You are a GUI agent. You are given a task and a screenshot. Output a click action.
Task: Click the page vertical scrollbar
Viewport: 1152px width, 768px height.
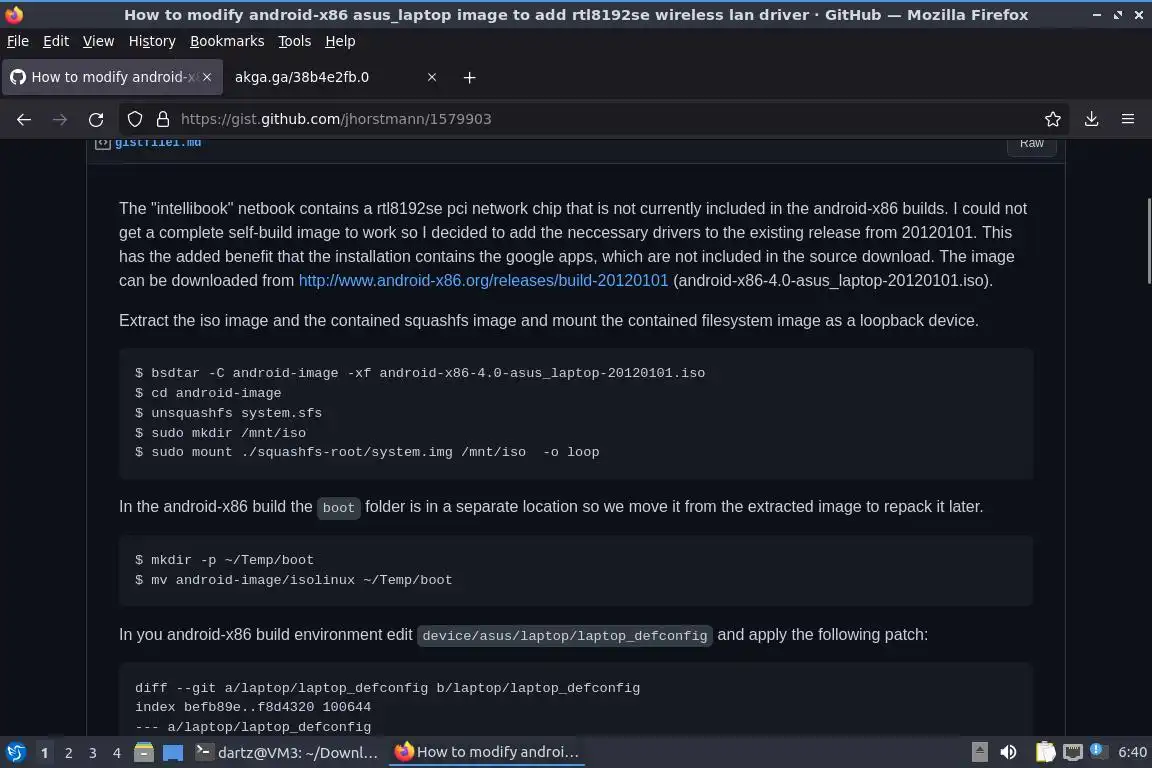click(1148, 241)
